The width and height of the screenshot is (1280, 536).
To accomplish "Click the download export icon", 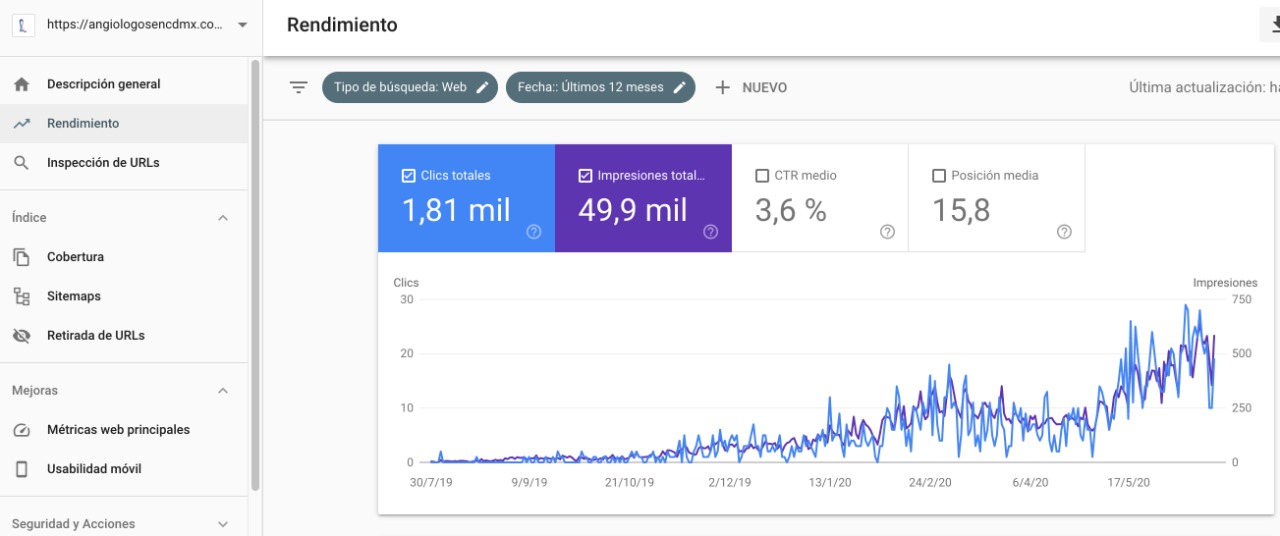I will point(1270,26).
